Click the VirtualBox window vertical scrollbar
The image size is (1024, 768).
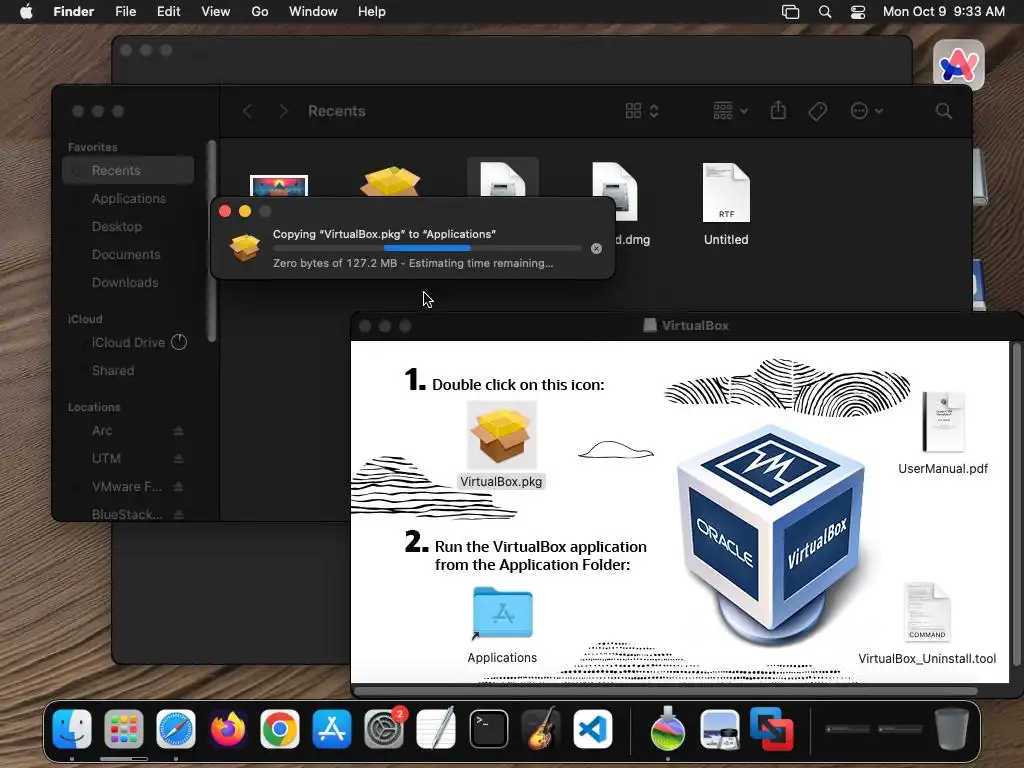pos(1016,504)
